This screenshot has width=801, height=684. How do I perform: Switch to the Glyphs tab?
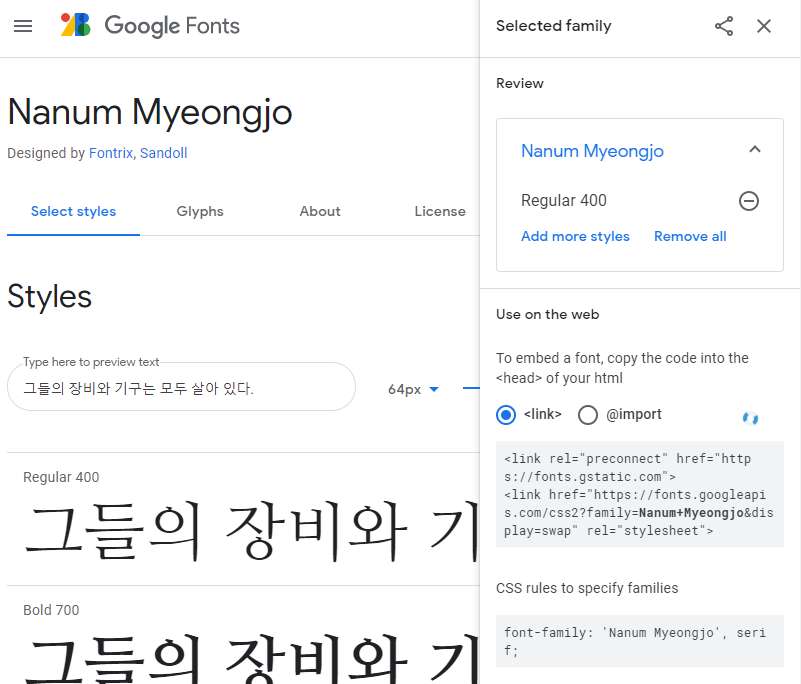(200, 211)
